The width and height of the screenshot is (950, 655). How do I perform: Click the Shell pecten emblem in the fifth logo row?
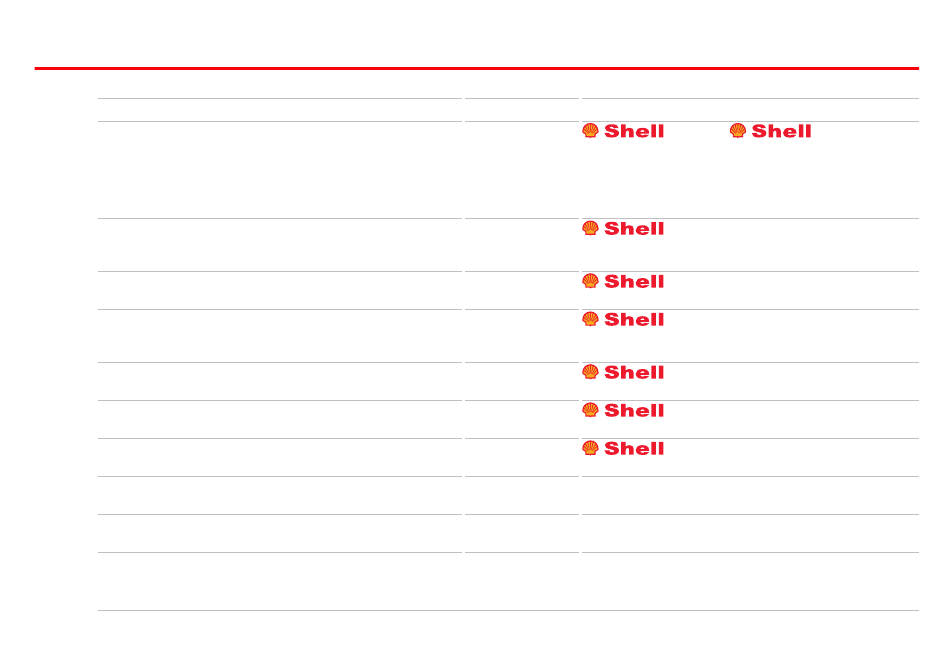[590, 372]
